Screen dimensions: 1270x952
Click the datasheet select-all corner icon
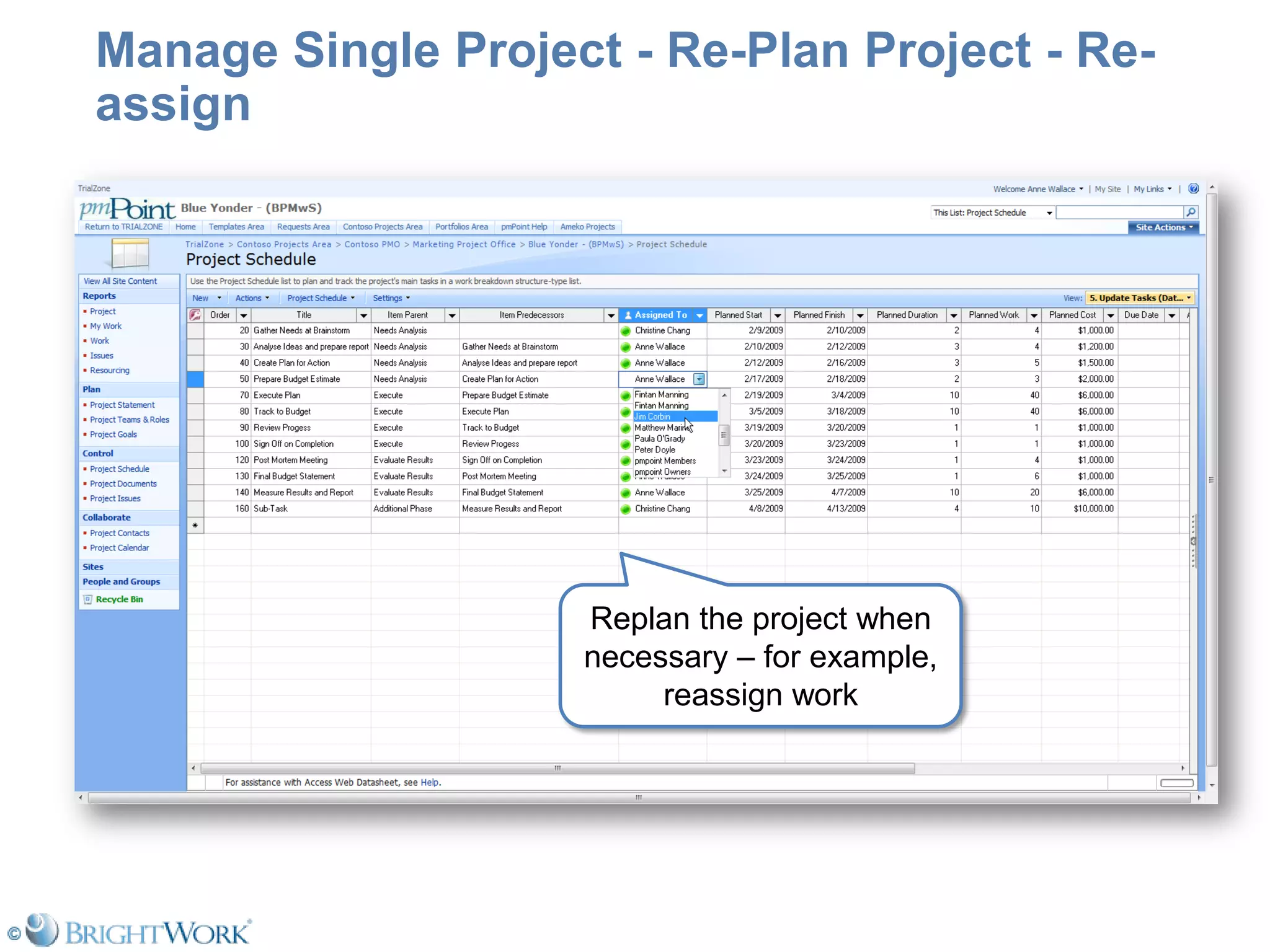[x=195, y=315]
